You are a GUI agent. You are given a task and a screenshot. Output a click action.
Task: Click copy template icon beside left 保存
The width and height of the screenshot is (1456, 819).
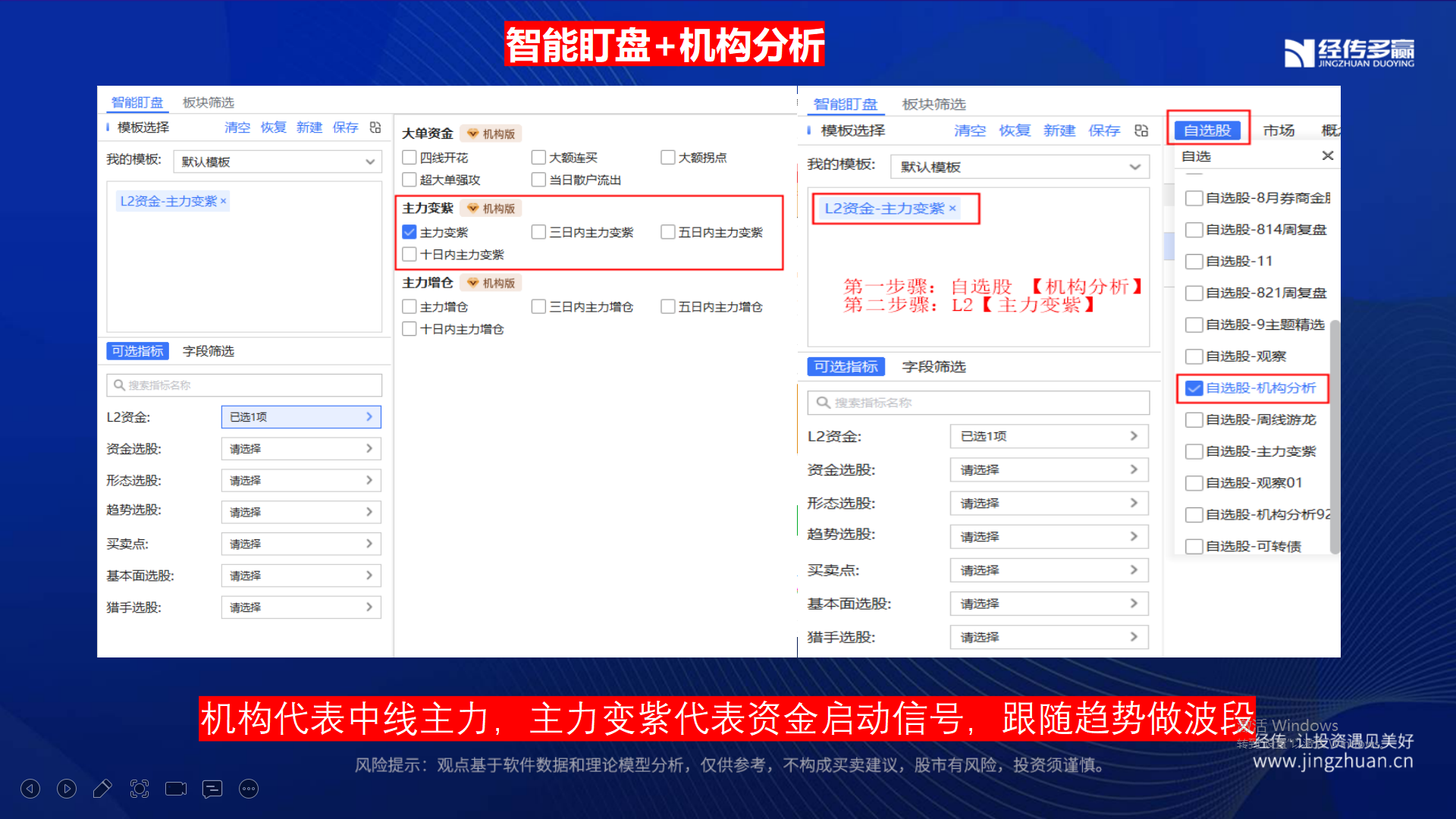coord(375,127)
